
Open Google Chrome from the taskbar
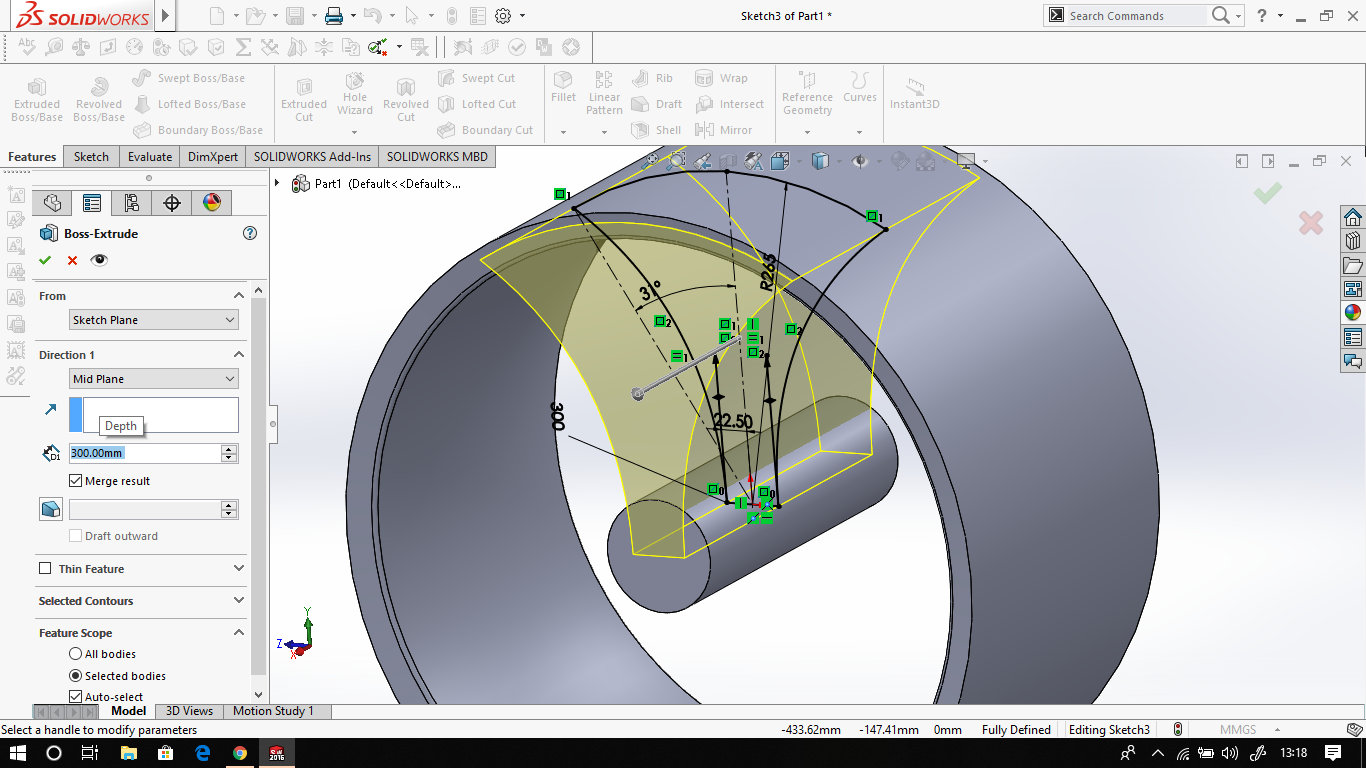click(240, 753)
